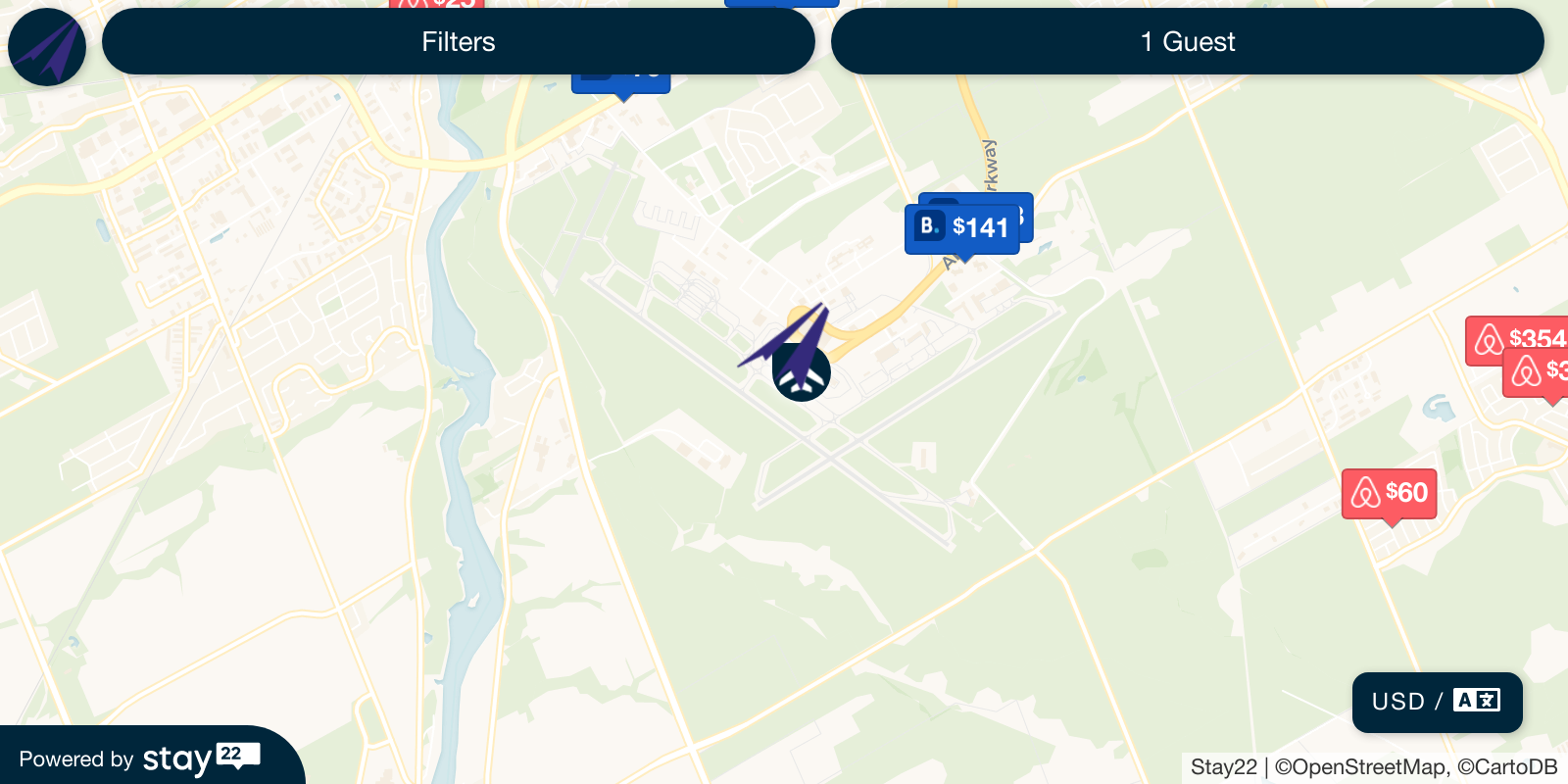This screenshot has width=1568, height=784.
Task: Select the red Airbnb marker above Filters
Action: tap(437, 4)
